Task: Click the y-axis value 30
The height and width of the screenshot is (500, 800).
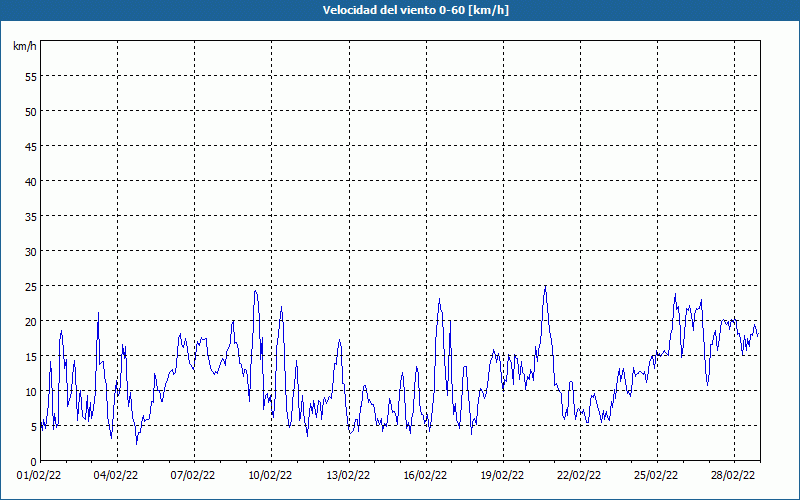Action: coord(31,252)
